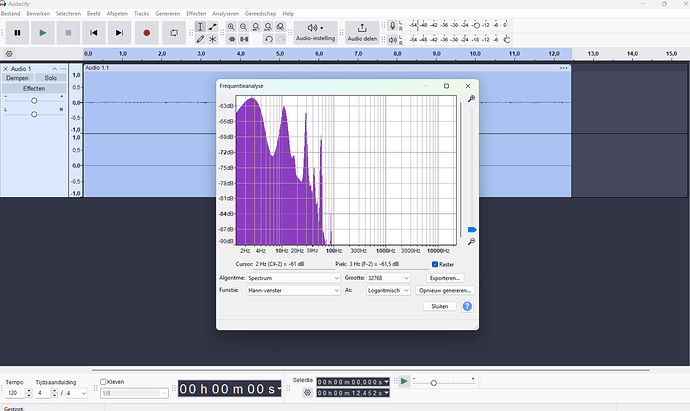The width and height of the screenshot is (690, 411).
Task: Click zoom-in magnifier beside spectrum plot
Action: [x=471, y=99]
